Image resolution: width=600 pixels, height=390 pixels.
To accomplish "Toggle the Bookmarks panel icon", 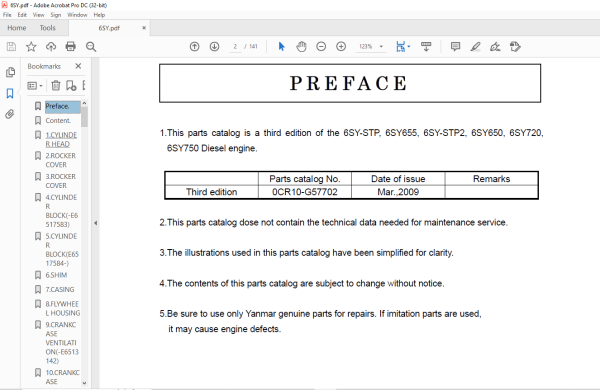I will 10,93.
